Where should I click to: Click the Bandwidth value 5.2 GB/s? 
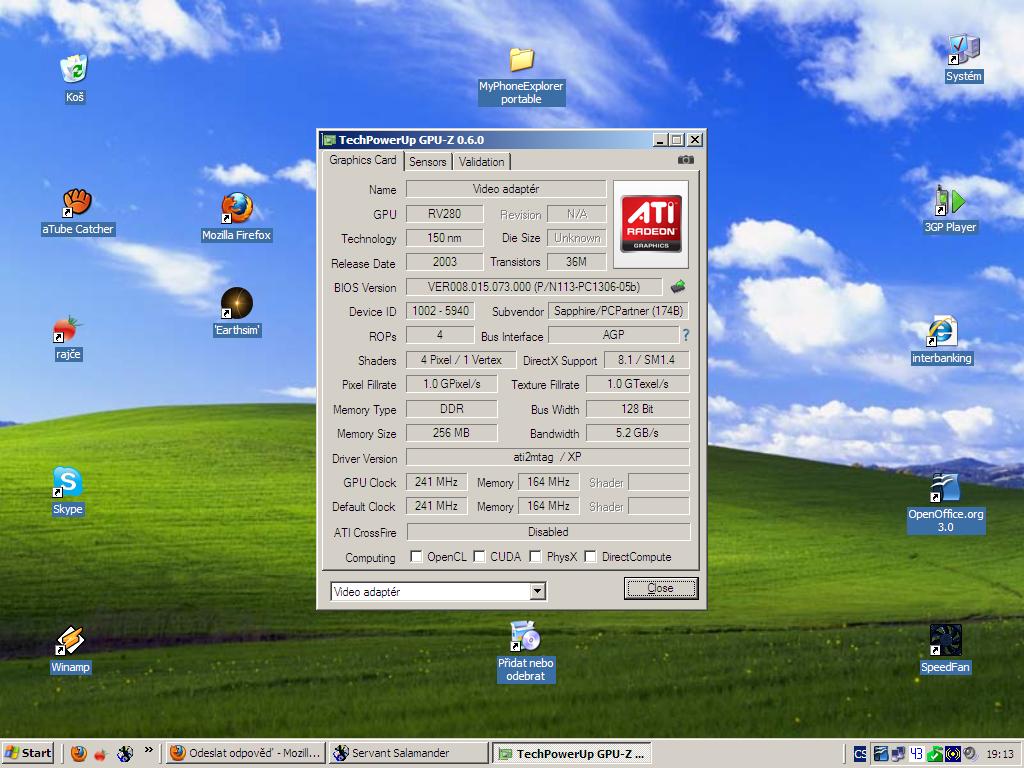[x=637, y=433]
